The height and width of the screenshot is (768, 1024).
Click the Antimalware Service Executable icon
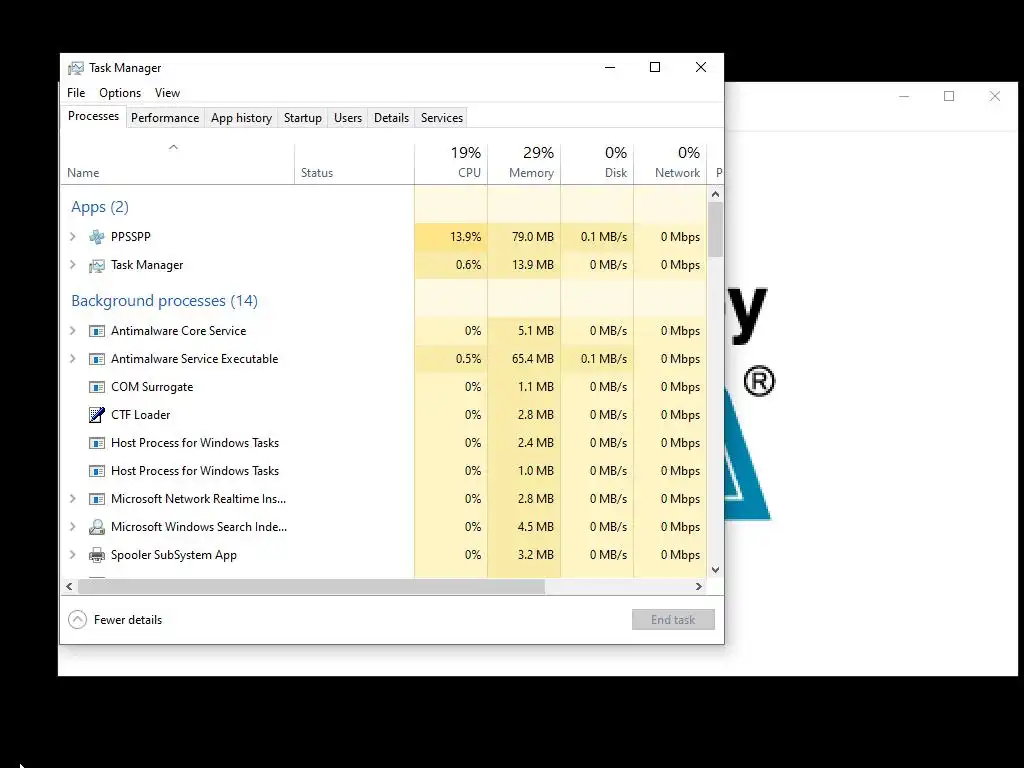[97, 359]
